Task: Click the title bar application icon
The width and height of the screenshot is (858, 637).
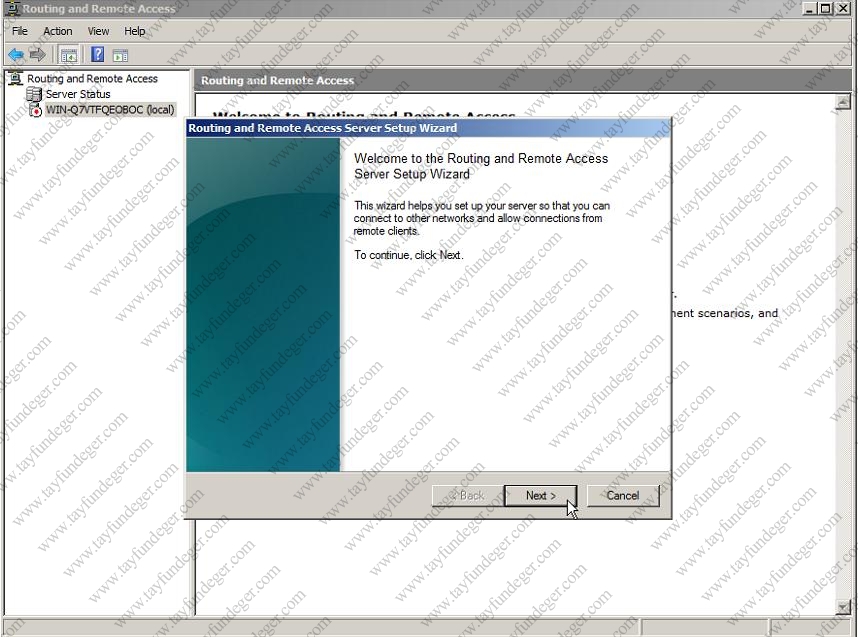Action: coord(11,8)
